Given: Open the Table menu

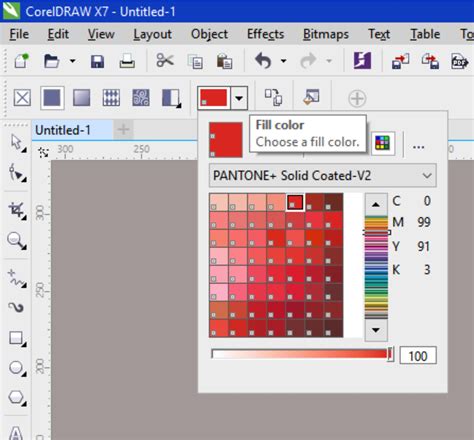Looking at the screenshot, I should [x=425, y=34].
